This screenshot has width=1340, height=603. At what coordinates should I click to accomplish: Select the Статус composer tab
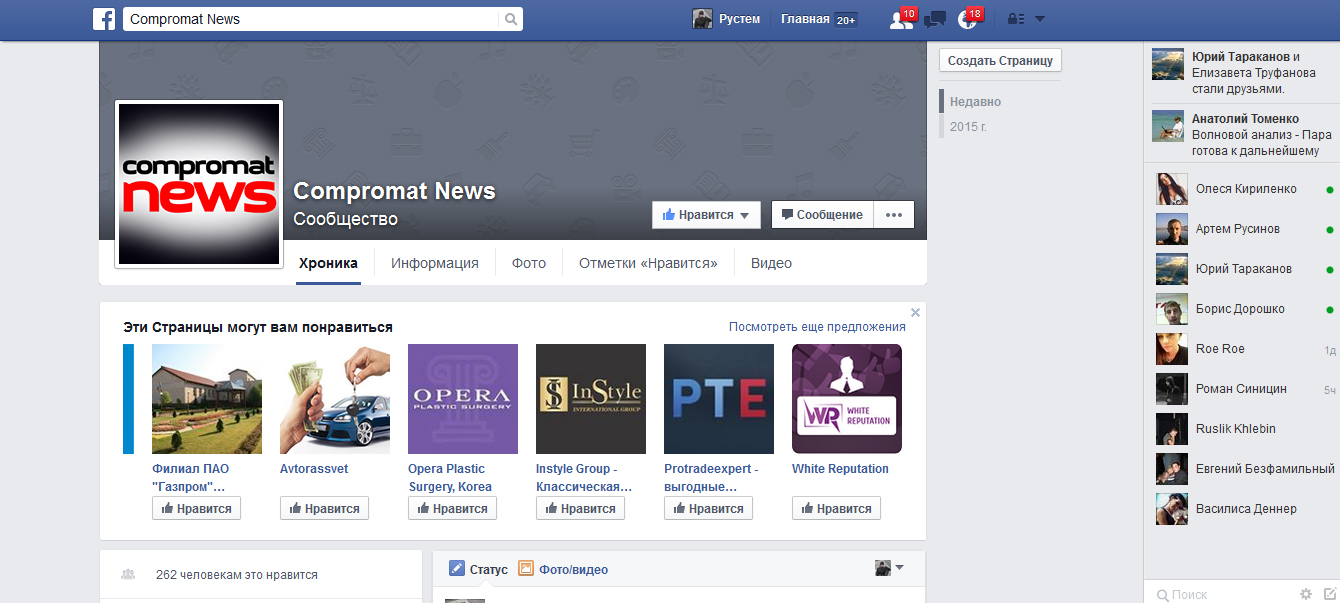coord(479,570)
